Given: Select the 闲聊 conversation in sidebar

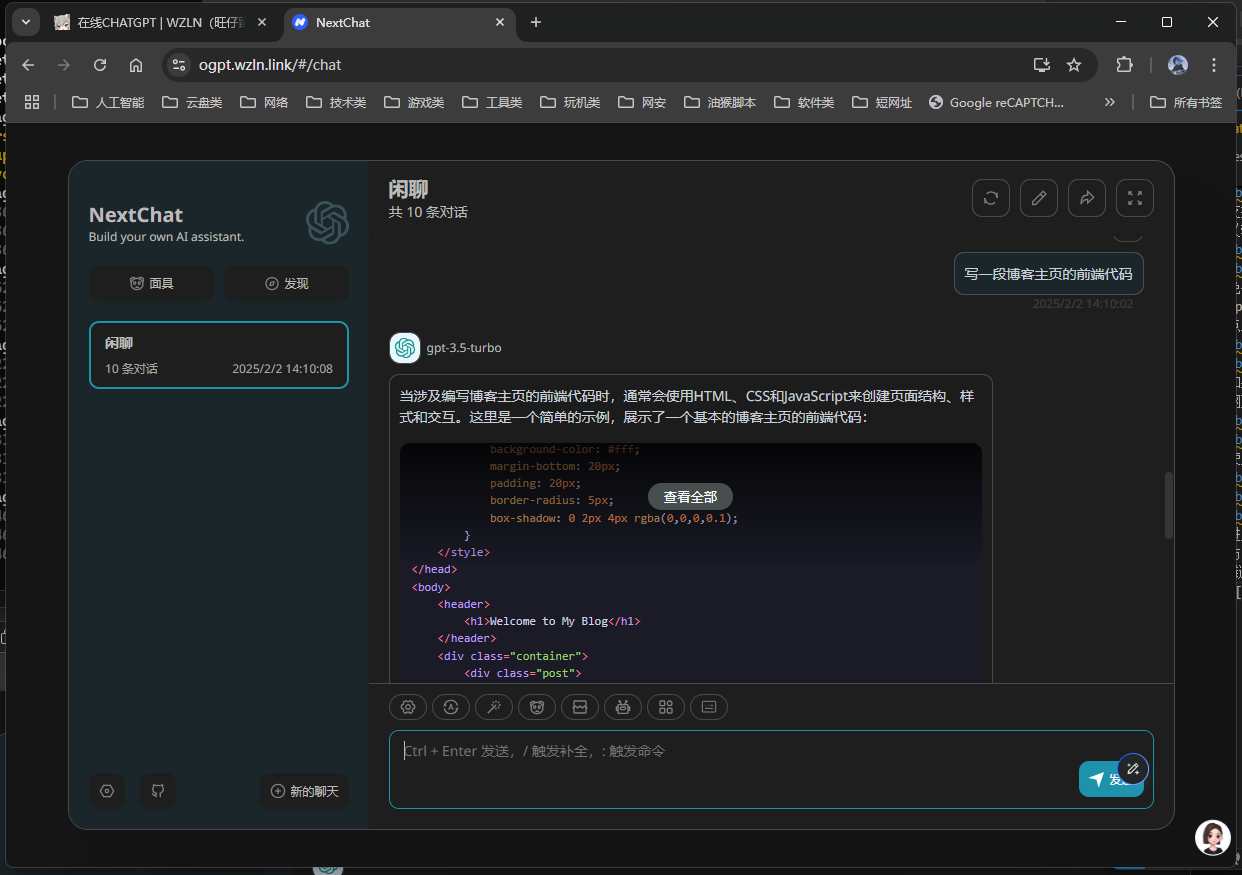Looking at the screenshot, I should pos(219,355).
